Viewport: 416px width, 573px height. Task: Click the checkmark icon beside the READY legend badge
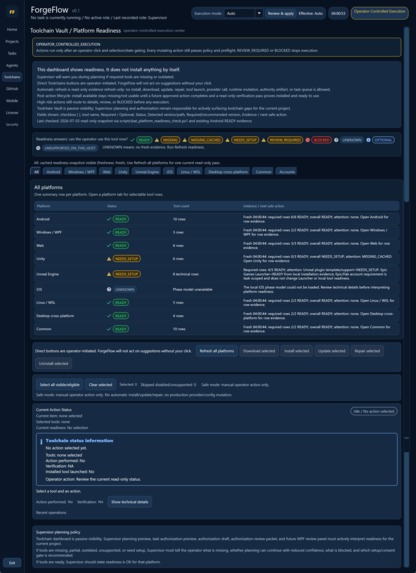click(x=132, y=140)
